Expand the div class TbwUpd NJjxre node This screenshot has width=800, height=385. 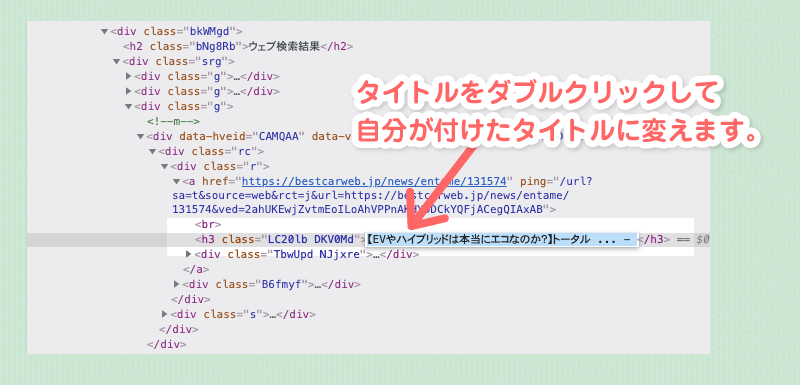[189, 254]
